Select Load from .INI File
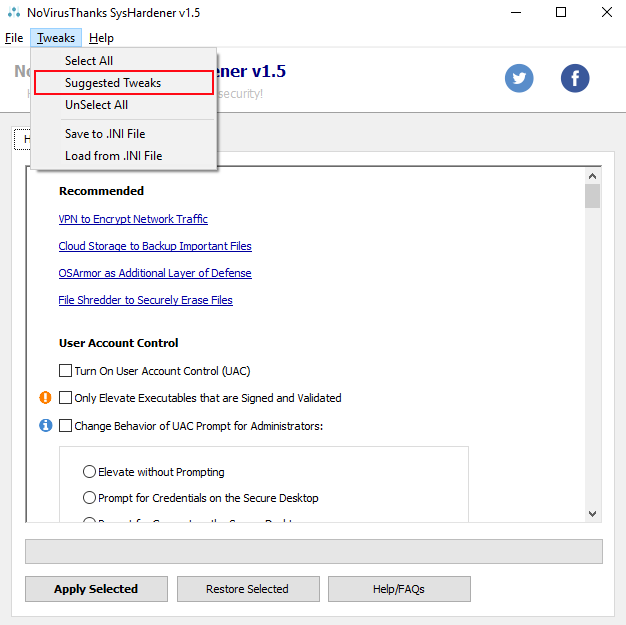 [124, 156]
